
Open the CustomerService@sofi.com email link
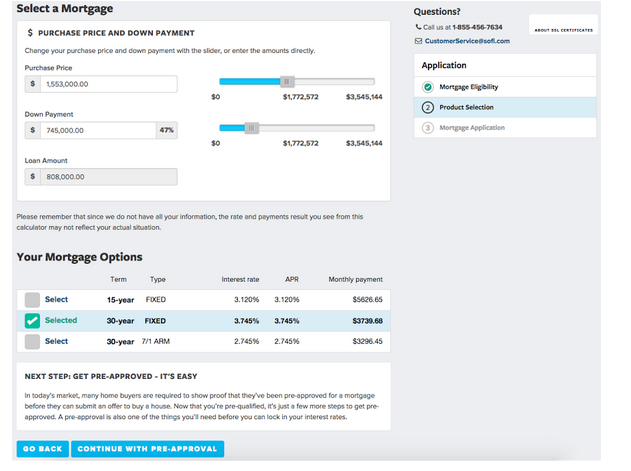coord(467,41)
